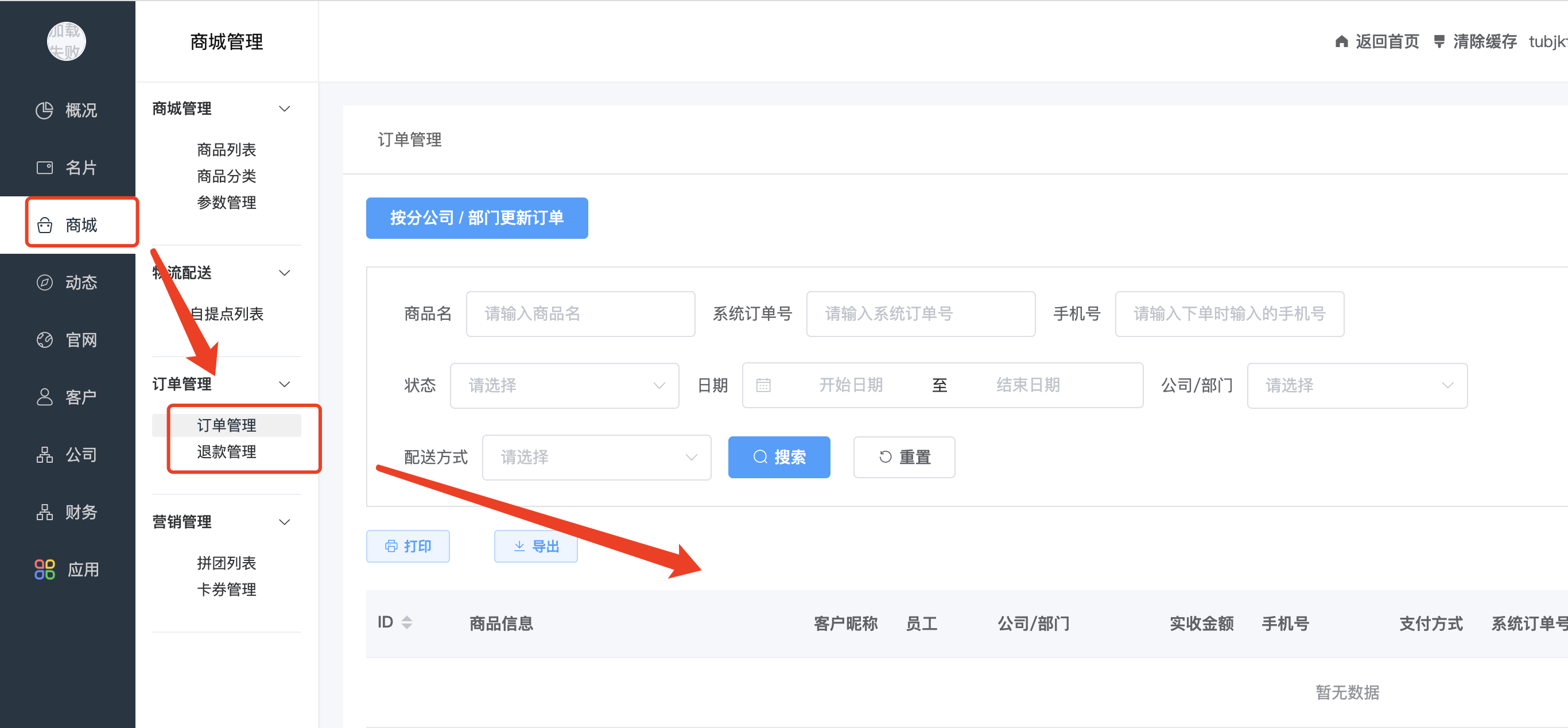Focus the 商品名 input field

(x=580, y=314)
